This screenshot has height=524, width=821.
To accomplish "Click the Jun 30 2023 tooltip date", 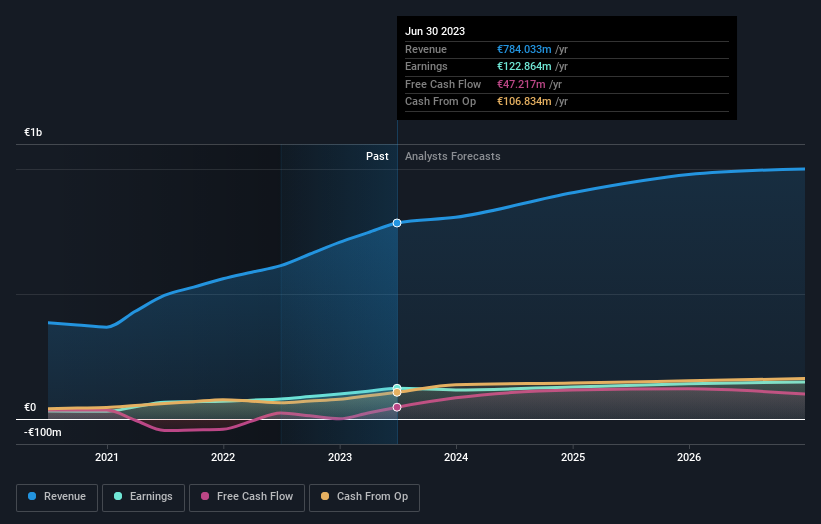I will coord(435,31).
